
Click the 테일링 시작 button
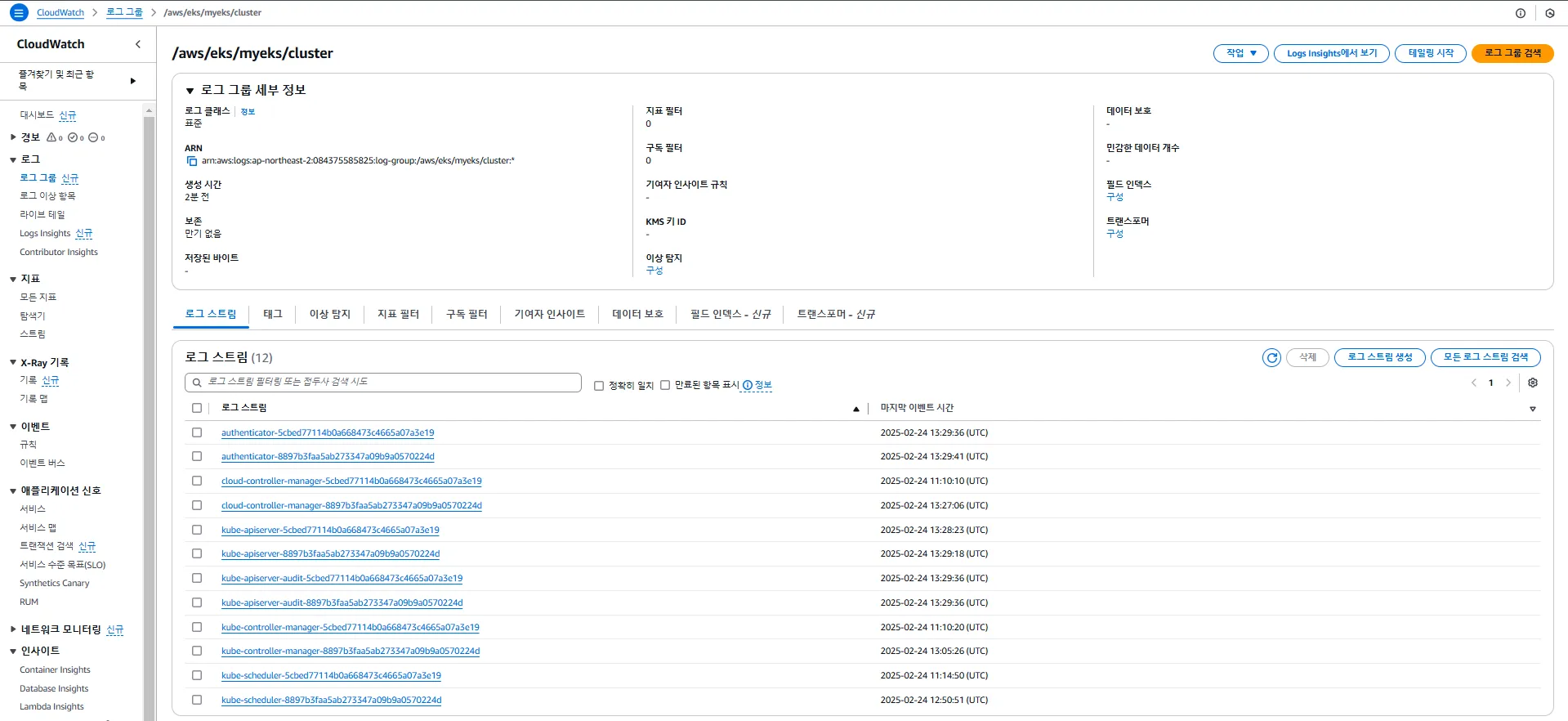[x=1431, y=53]
